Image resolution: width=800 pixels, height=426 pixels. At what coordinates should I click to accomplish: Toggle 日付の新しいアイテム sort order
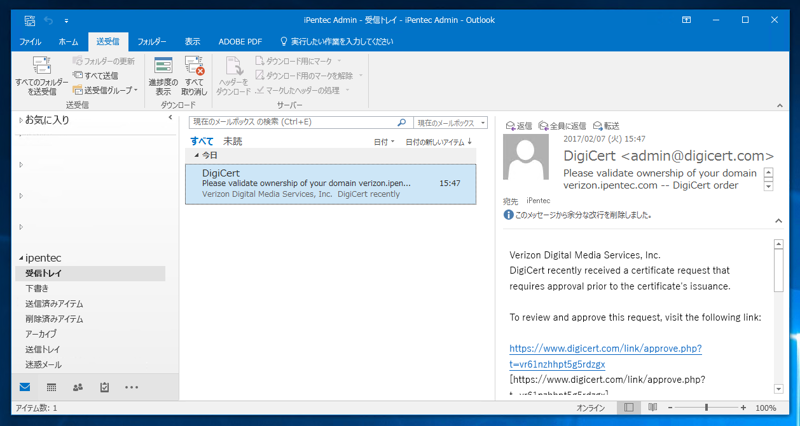pyautogui.click(x=439, y=142)
